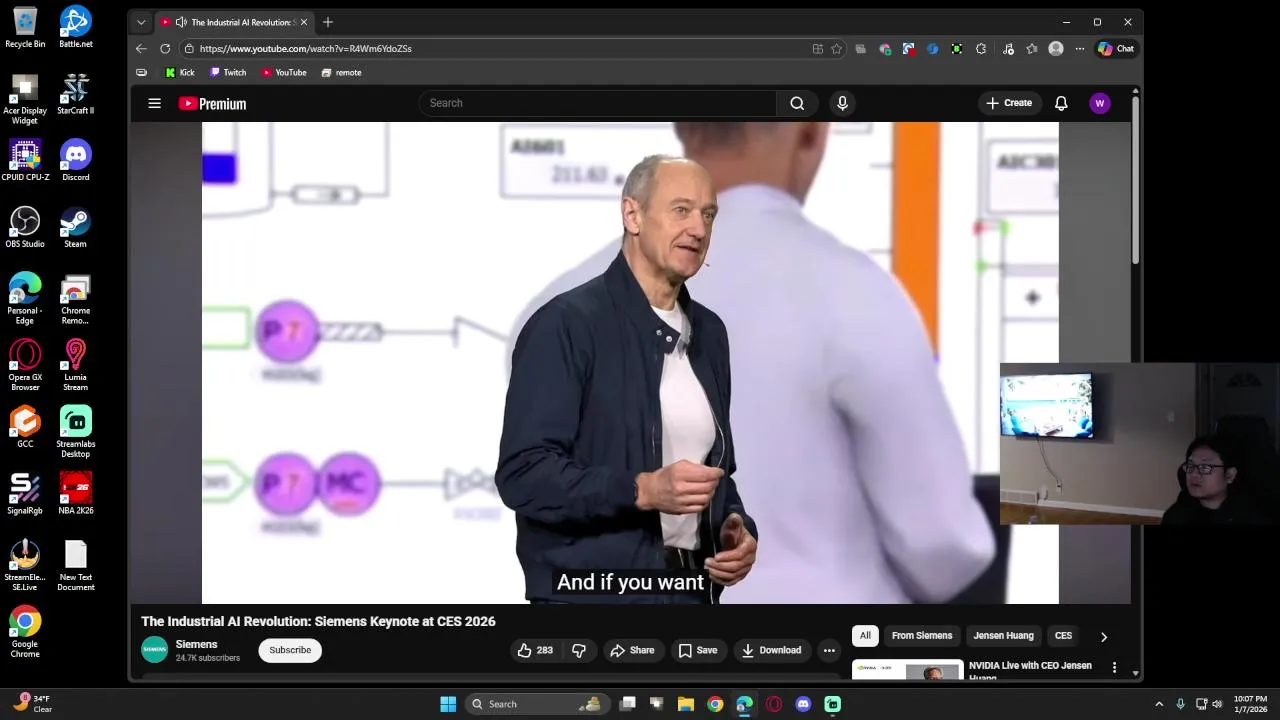Viewport: 1280px width, 720px height.
Task: Show more filter chips with right chevron
Action: coord(1104,636)
